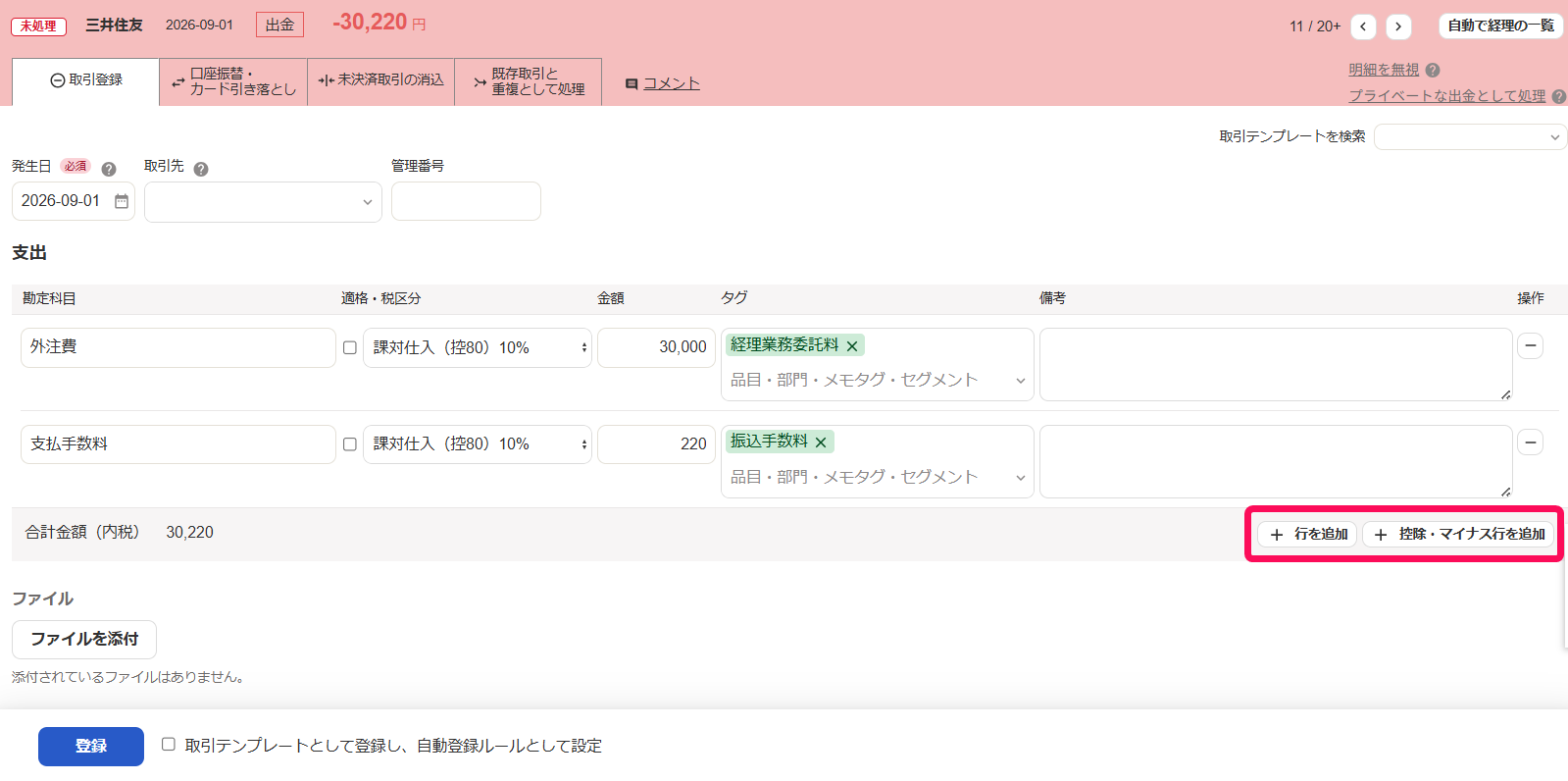Click the 外注費 account field
The height and width of the screenshot is (781, 1568).
(x=178, y=347)
